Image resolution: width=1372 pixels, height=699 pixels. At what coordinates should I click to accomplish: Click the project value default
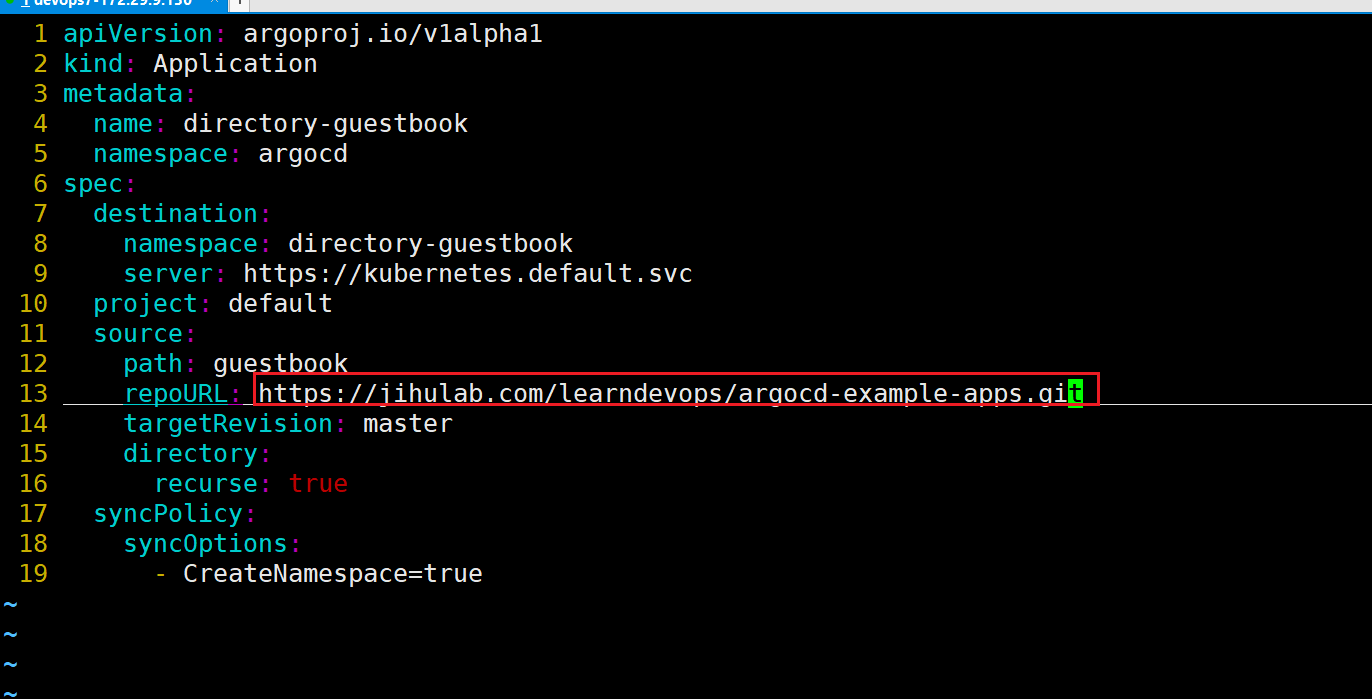coord(280,304)
